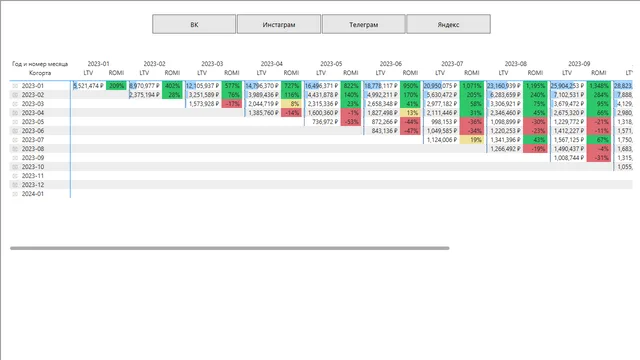Select the red ROMI cell -47%

pos(410,131)
